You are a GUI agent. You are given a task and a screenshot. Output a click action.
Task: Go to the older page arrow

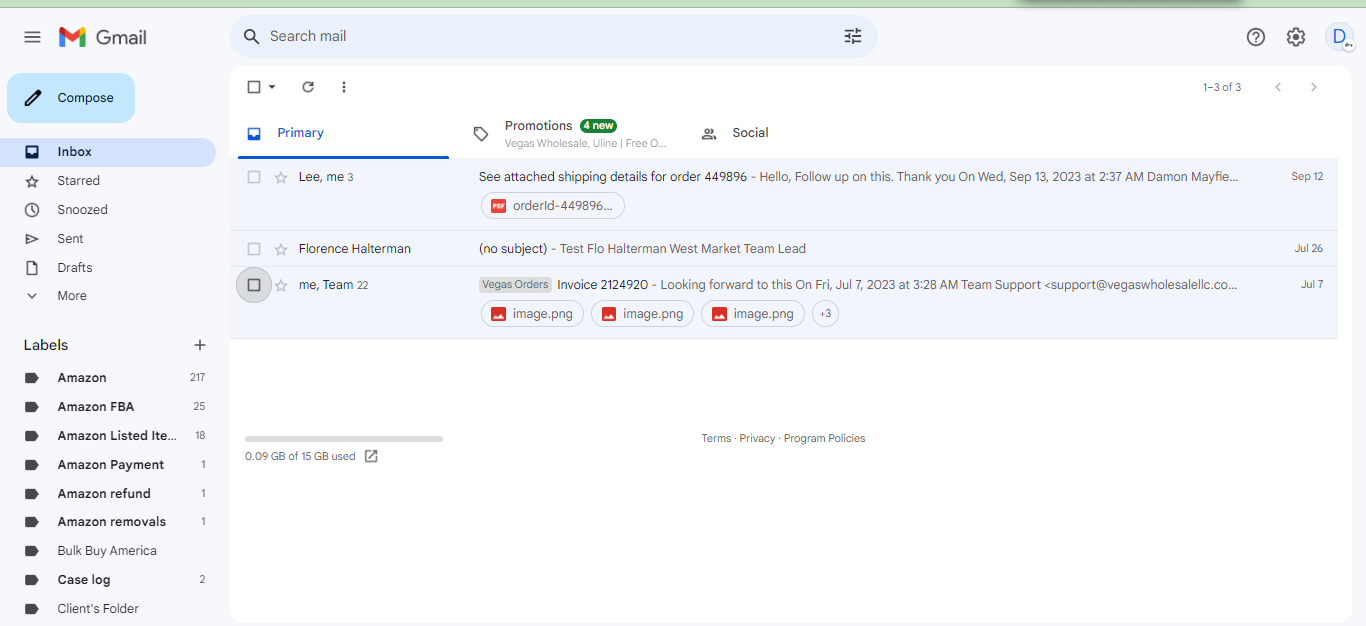[1314, 87]
